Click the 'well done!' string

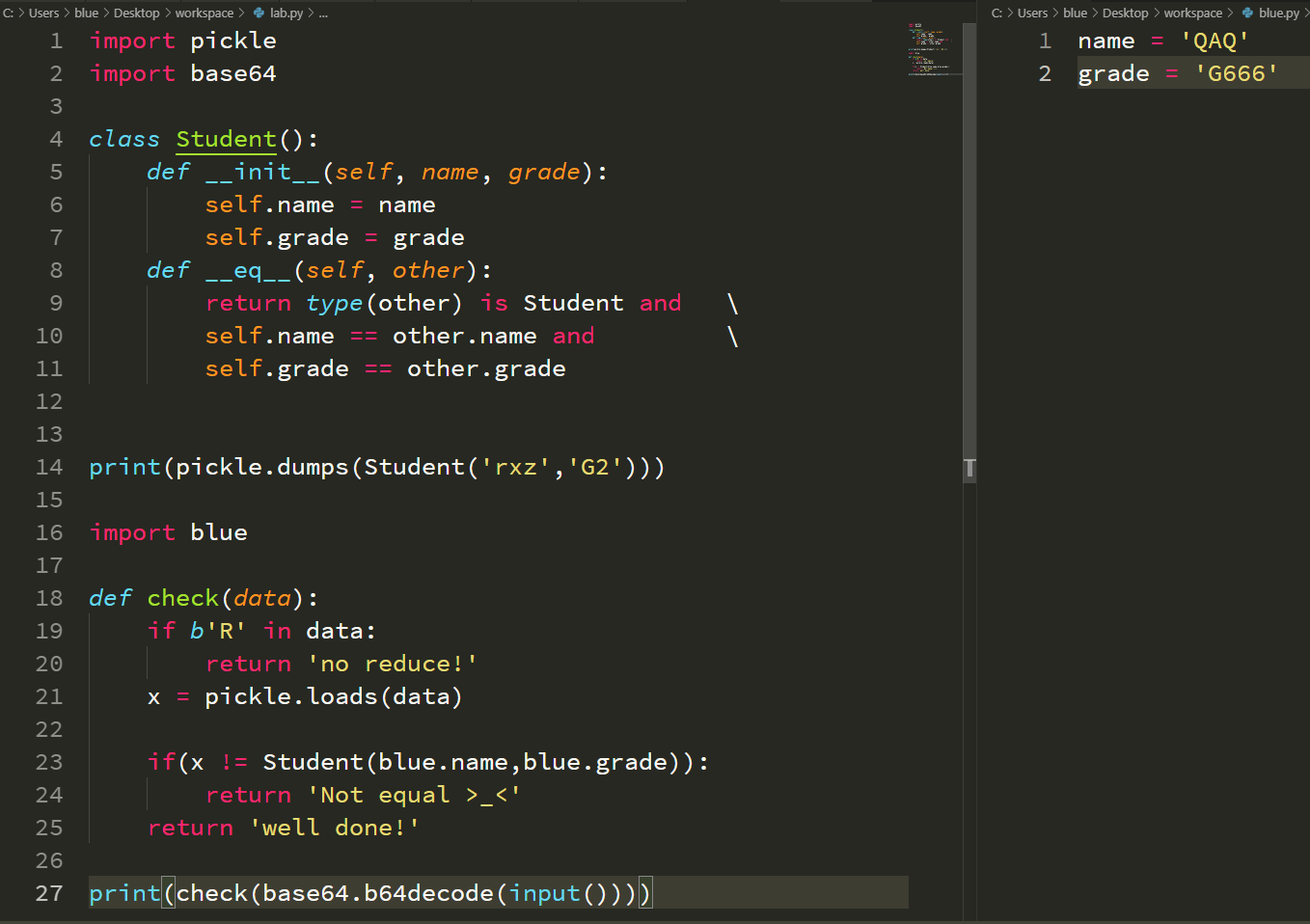(335, 828)
